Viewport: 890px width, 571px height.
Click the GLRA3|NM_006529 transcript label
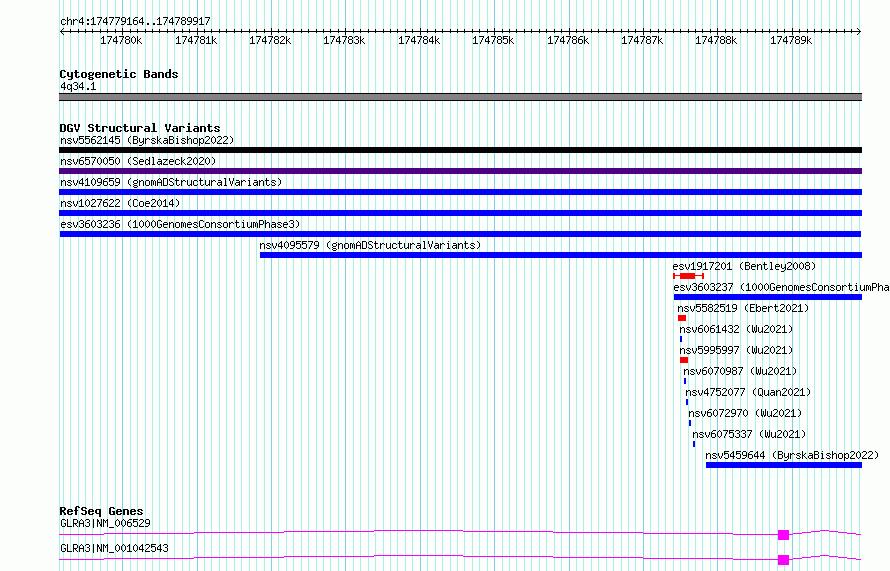105,523
